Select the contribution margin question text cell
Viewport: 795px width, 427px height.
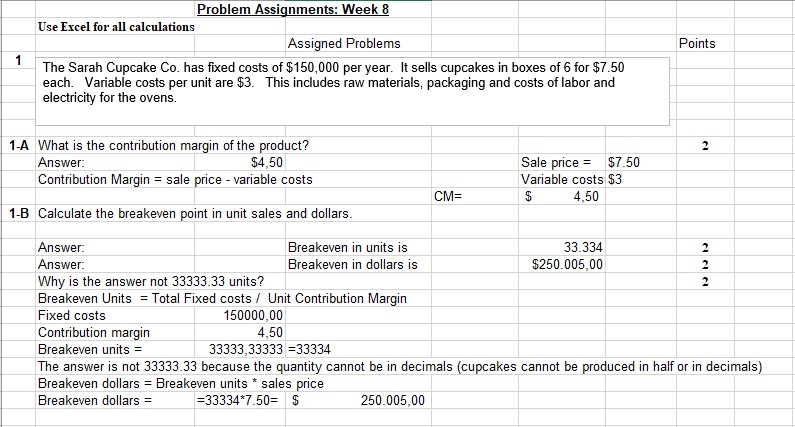tap(173, 146)
